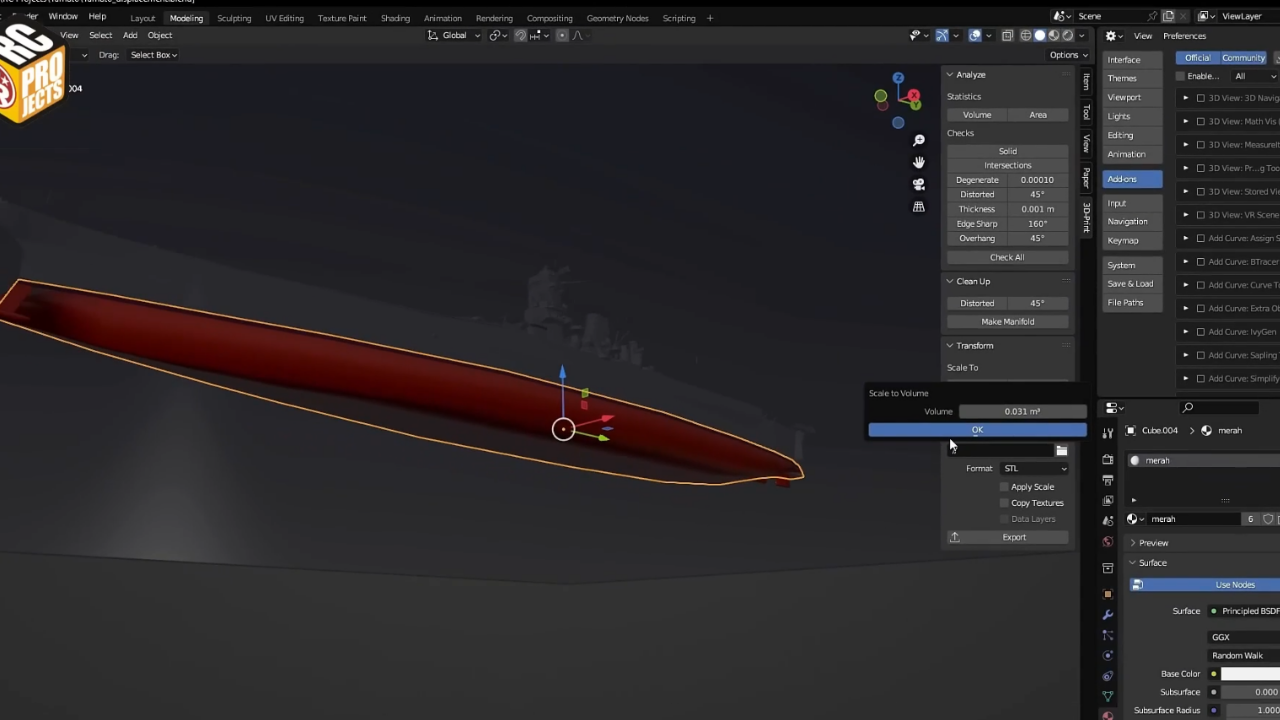
Task: Click the add workspace plus icon
Action: pyautogui.click(x=710, y=18)
